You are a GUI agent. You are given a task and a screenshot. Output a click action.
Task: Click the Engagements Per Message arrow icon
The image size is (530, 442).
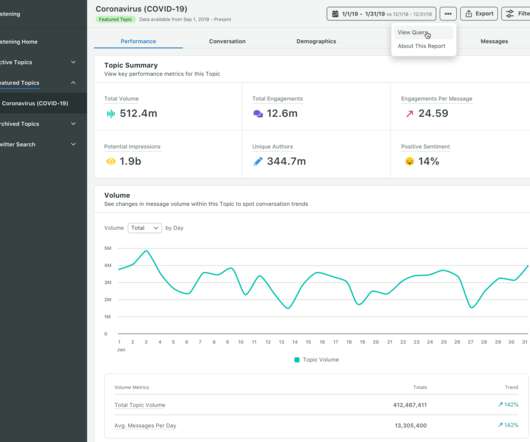pos(410,114)
